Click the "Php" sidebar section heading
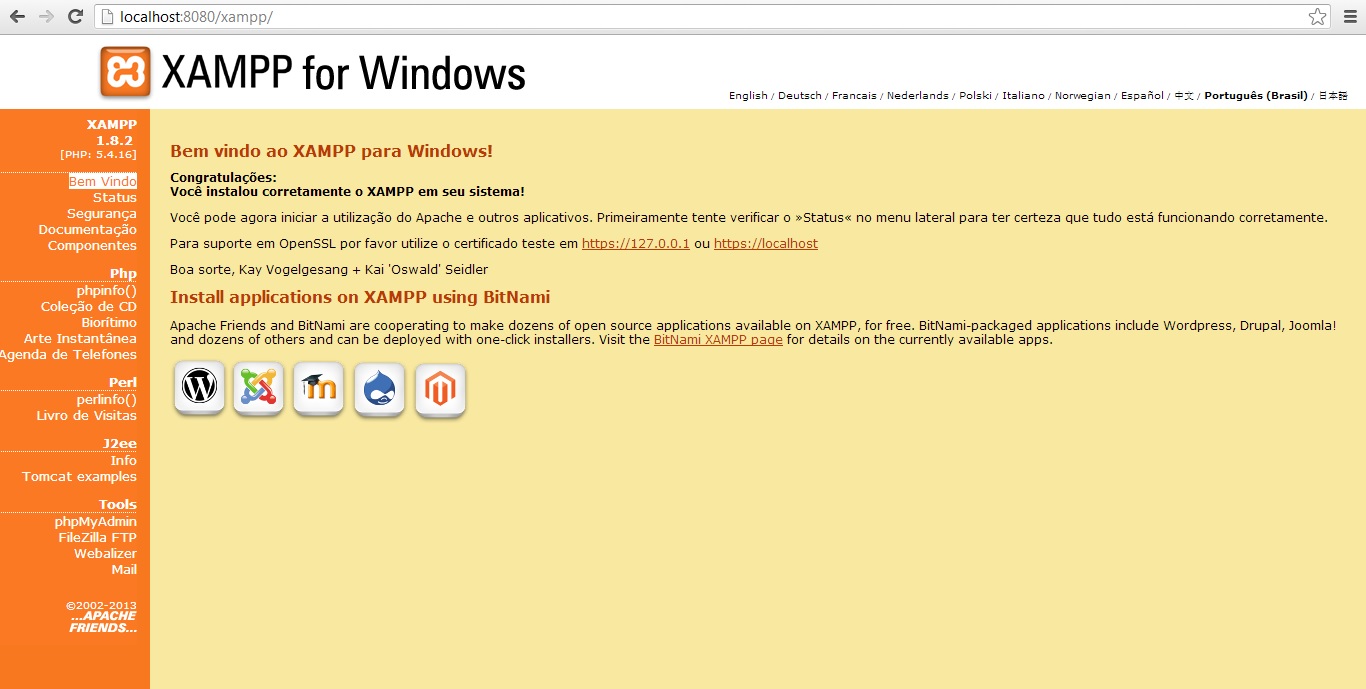1366x689 pixels. pos(123,274)
